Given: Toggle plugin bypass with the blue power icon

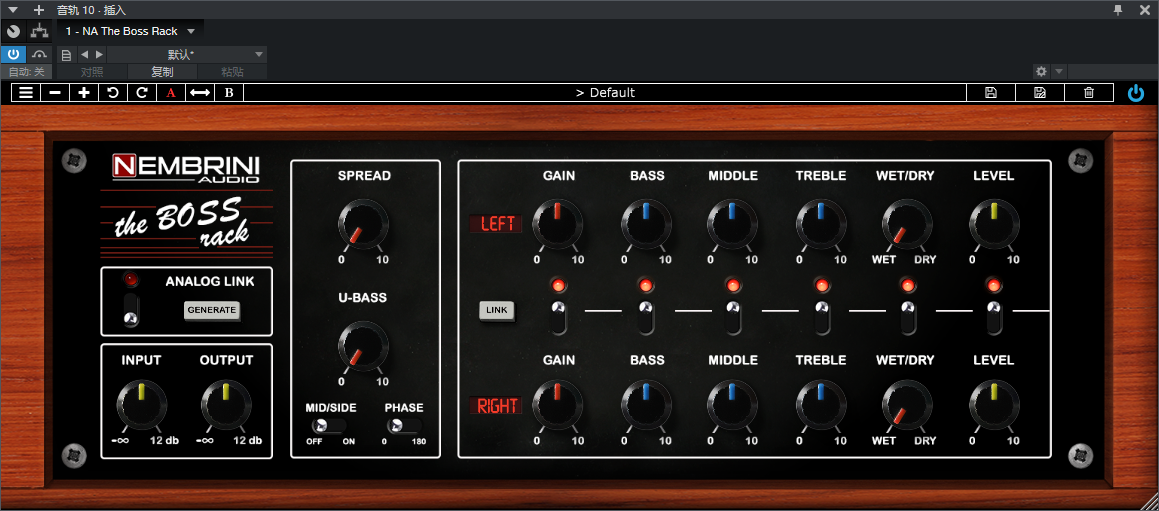Looking at the screenshot, I should click(x=1135, y=92).
